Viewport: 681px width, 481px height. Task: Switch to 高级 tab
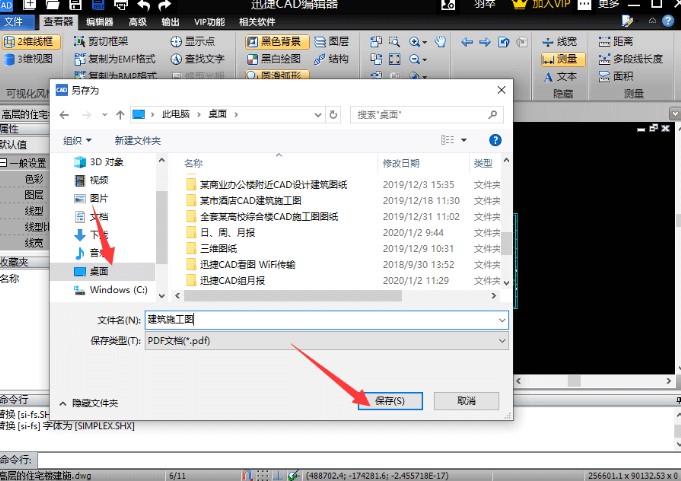[137, 22]
